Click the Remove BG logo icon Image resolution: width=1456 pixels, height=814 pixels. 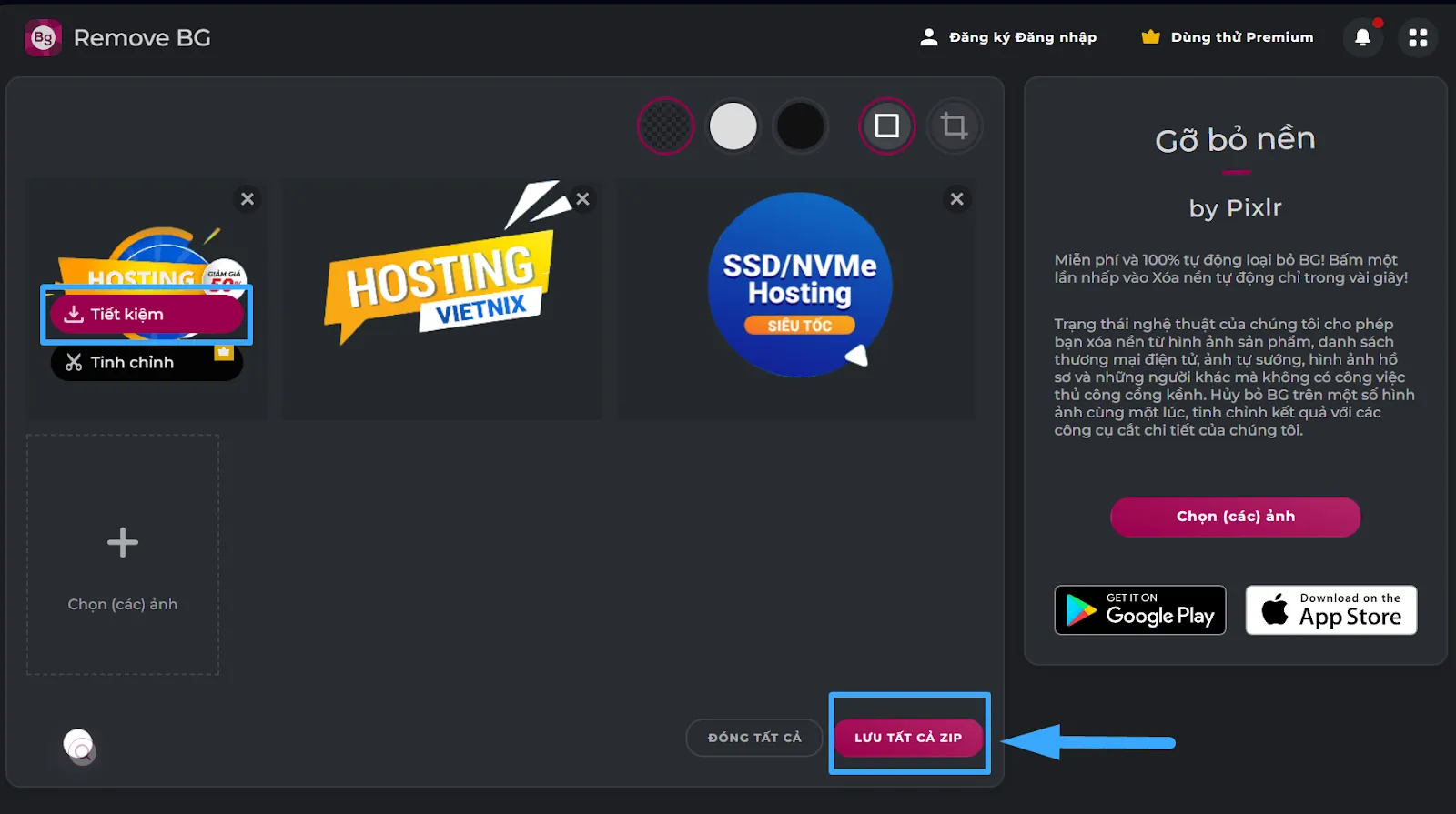43,37
